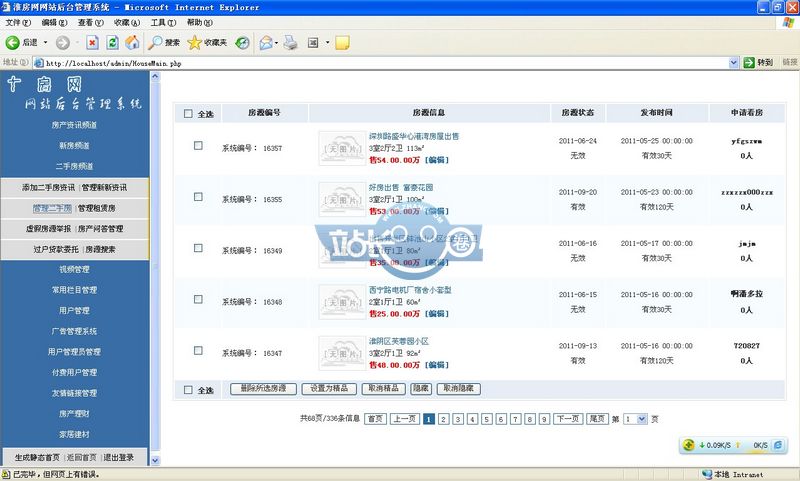Viewport: 800px width, 481px height.
Task: Click the Print icon in toolbar
Action: coord(290,43)
